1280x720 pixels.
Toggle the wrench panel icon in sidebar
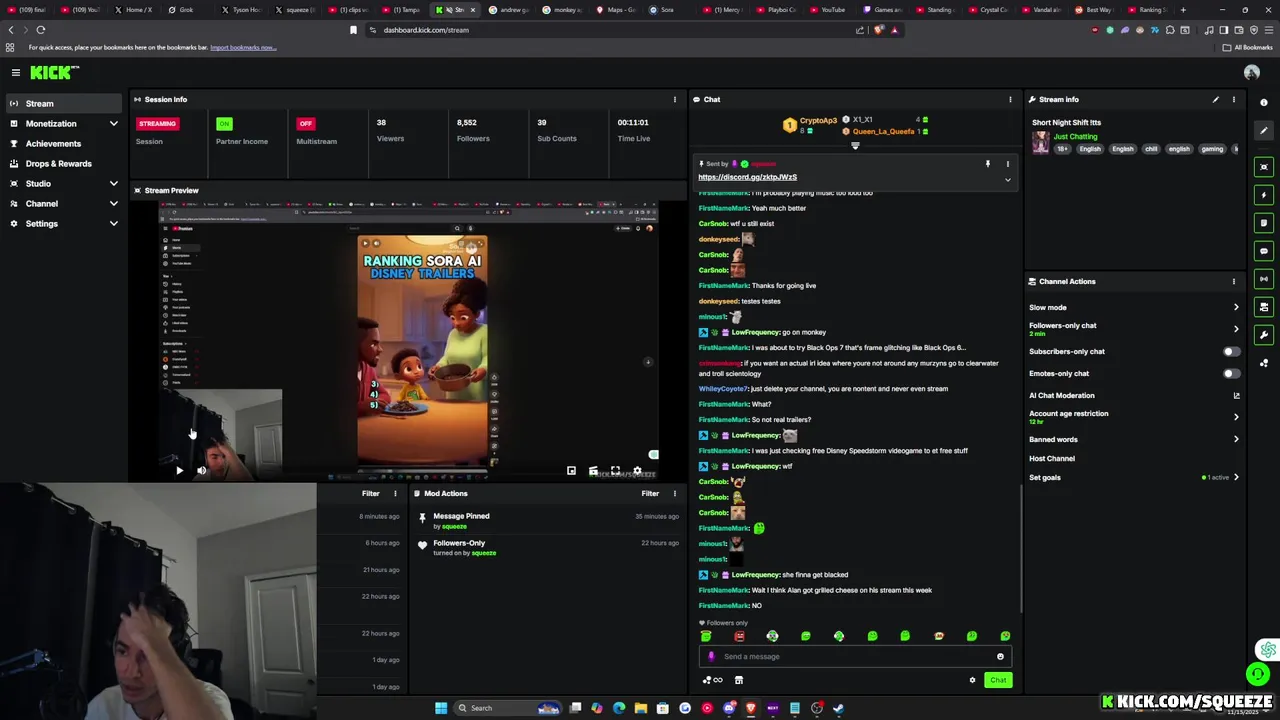[x=1264, y=335]
